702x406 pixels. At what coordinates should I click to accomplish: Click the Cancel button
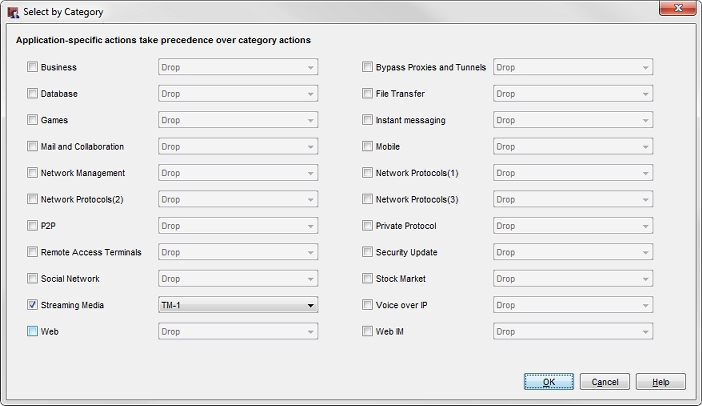(x=605, y=382)
